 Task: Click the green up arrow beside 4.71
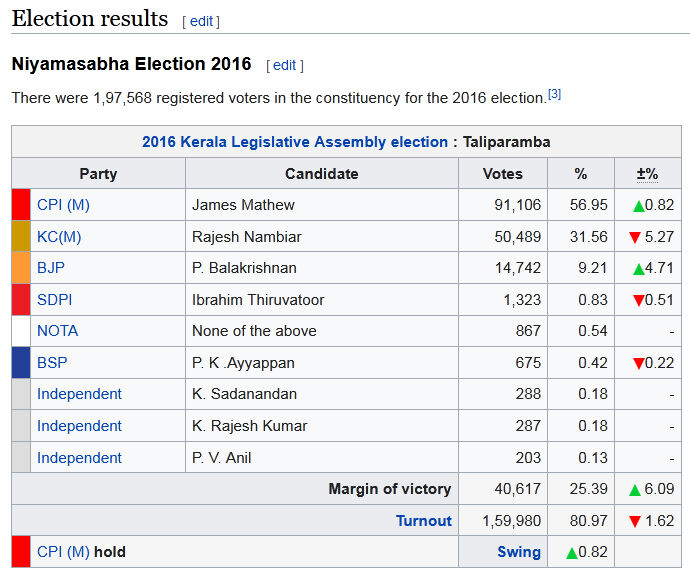[x=638, y=269]
